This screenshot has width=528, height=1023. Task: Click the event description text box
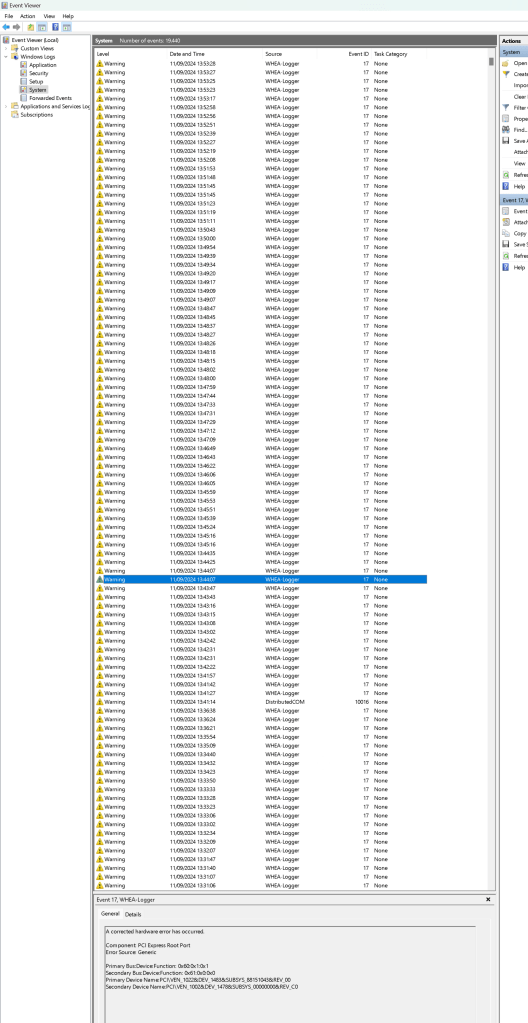(x=290, y=974)
